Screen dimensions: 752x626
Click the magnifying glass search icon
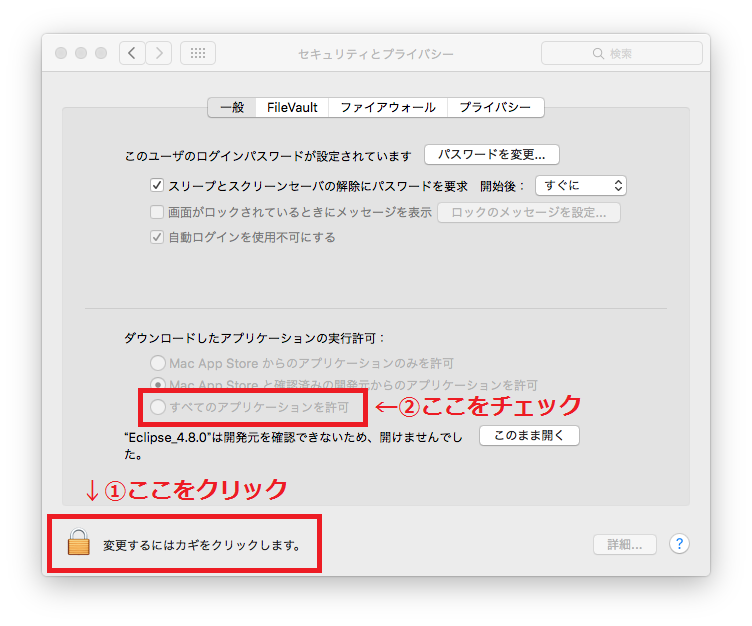click(598, 54)
